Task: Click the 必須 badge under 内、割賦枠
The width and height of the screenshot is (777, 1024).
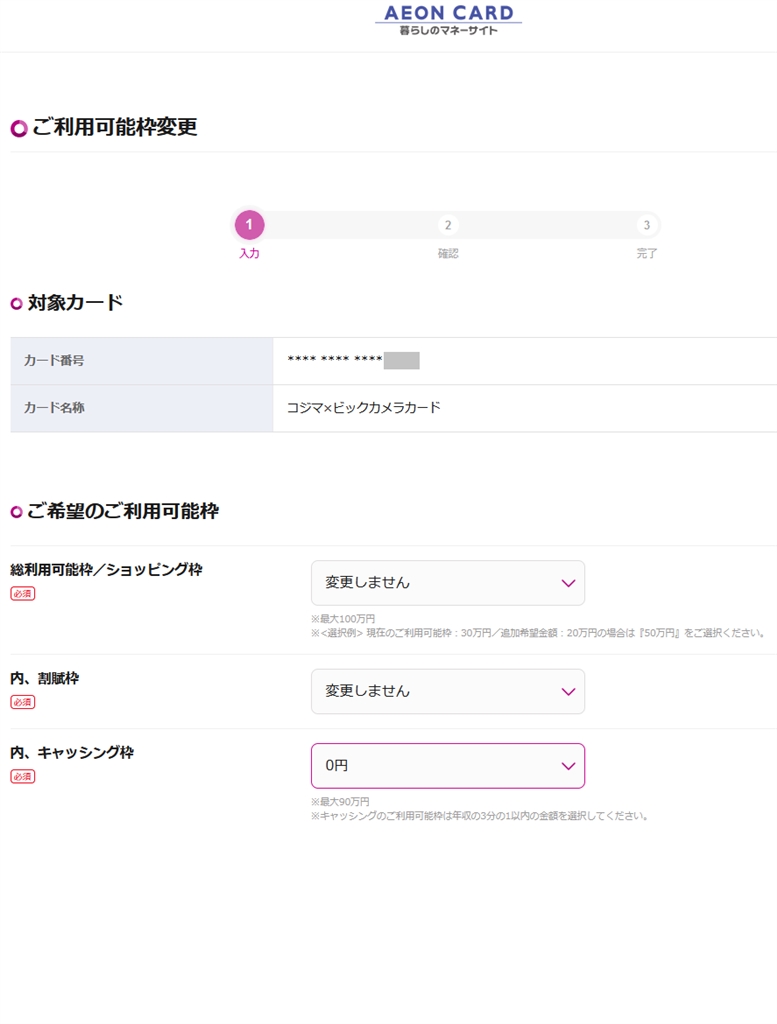Action: [x=22, y=702]
